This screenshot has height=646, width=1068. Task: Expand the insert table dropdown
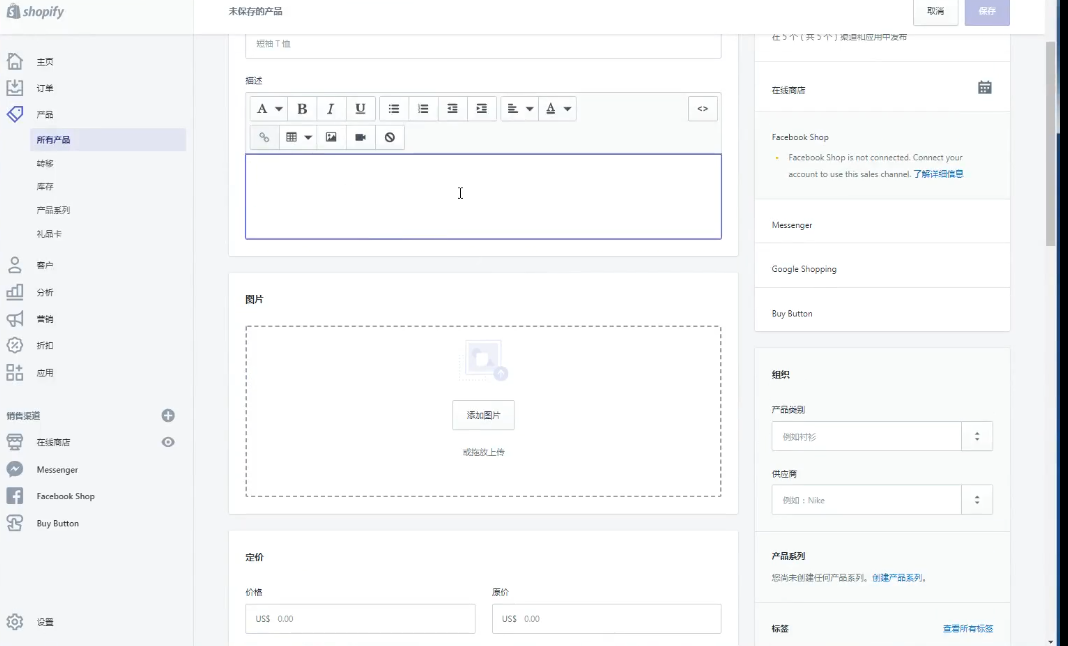click(x=298, y=137)
